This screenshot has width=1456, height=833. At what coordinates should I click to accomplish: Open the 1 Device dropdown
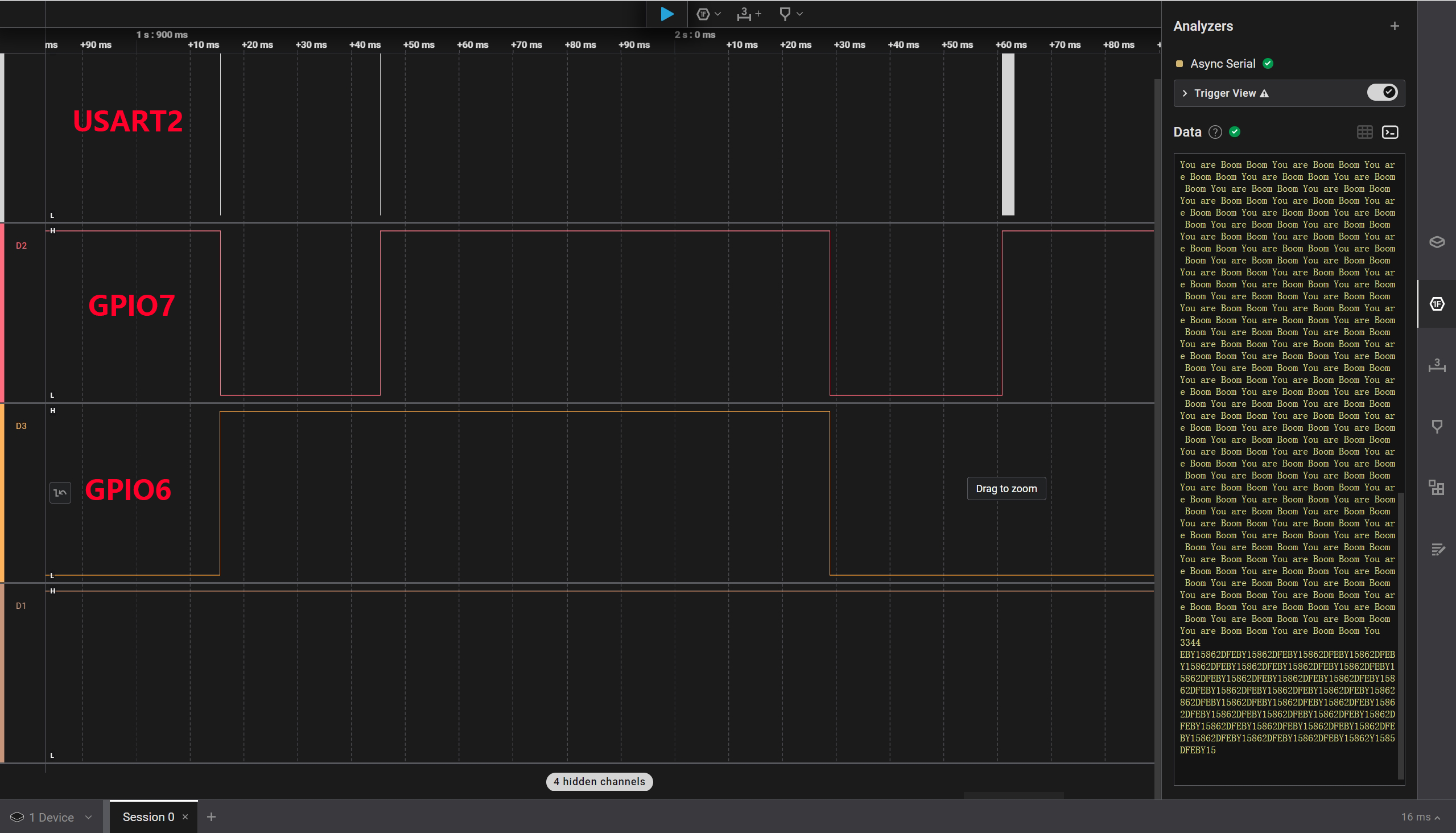51,817
